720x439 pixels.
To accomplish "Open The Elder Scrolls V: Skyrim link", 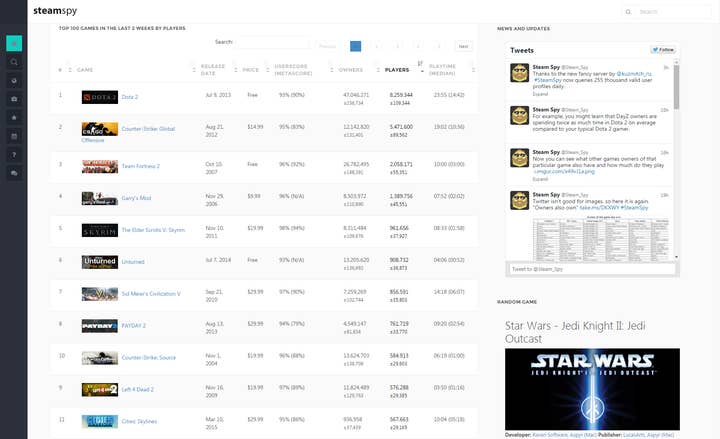I will (153, 230).
